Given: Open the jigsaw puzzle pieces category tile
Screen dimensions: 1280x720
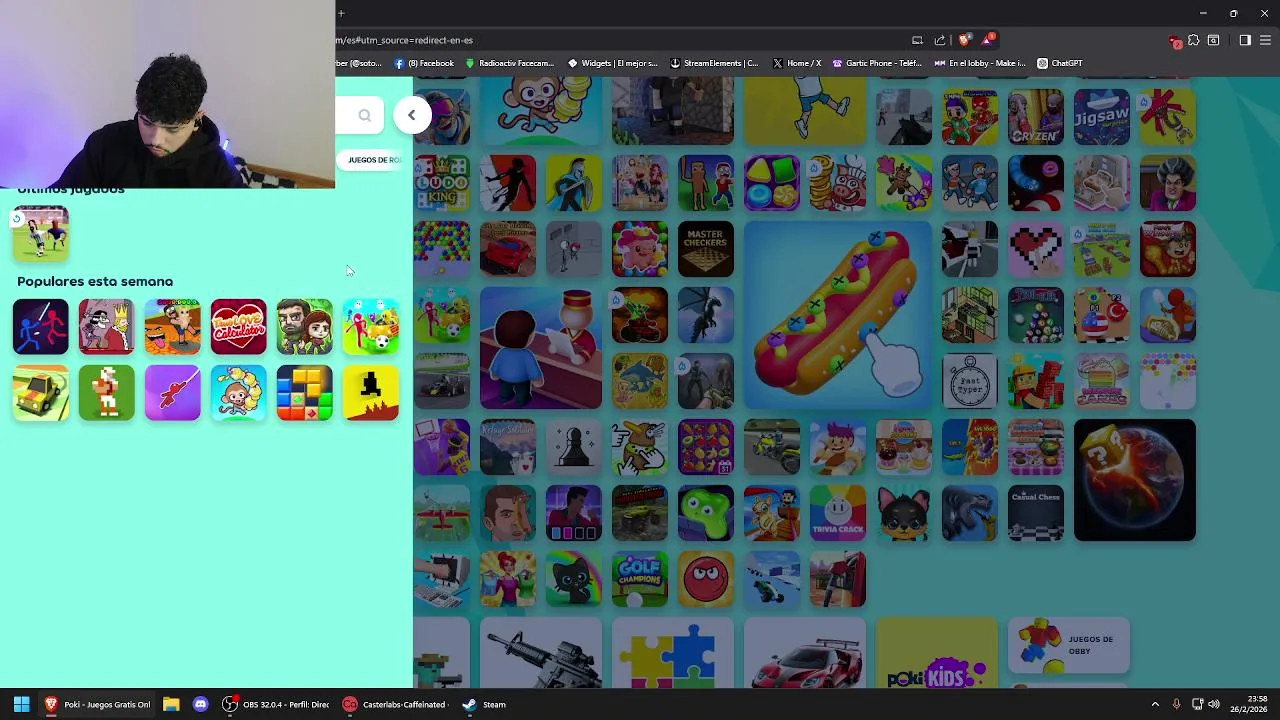Looking at the screenshot, I should point(673,653).
